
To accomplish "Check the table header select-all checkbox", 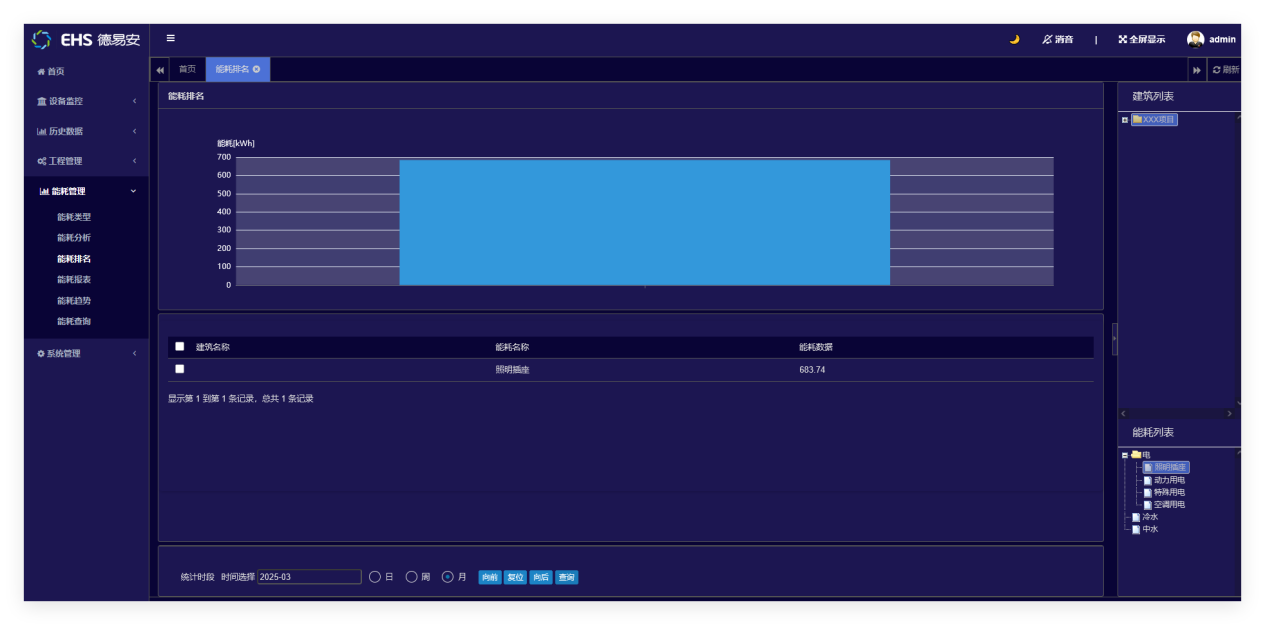I will pyautogui.click(x=180, y=346).
